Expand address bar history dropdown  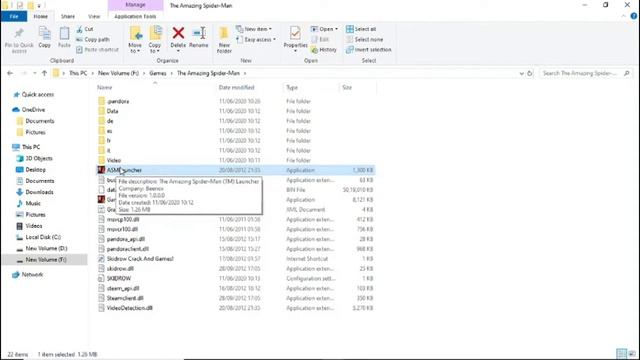(521, 73)
